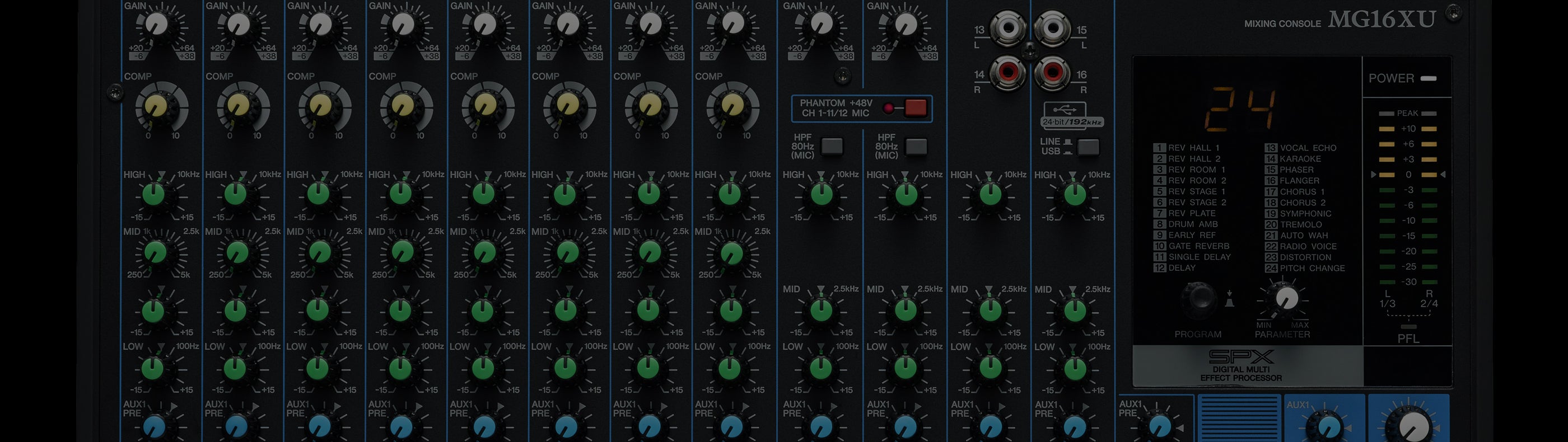
Task: Click 'PITCH CHANGE' in program list
Action: tap(1312, 268)
